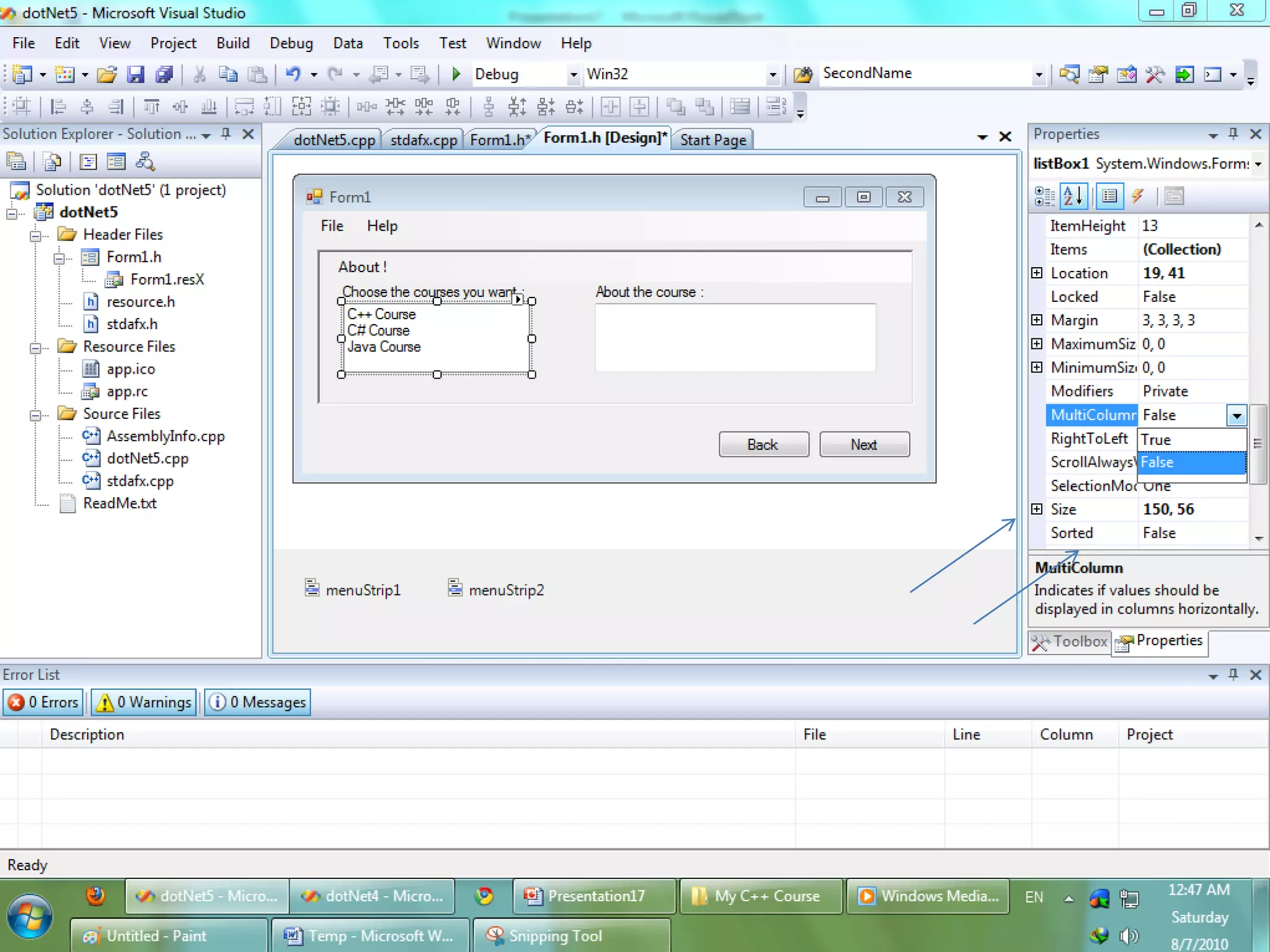Click the Undo toolbar icon
1270x952 pixels.
[293, 74]
